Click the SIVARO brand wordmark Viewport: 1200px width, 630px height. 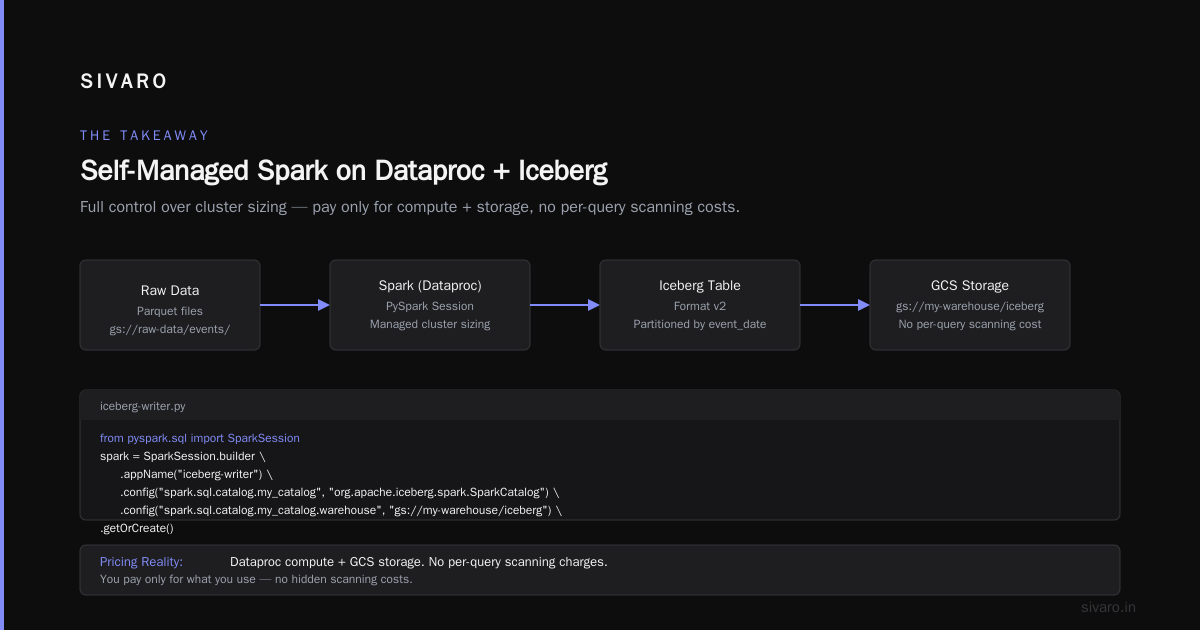124,82
